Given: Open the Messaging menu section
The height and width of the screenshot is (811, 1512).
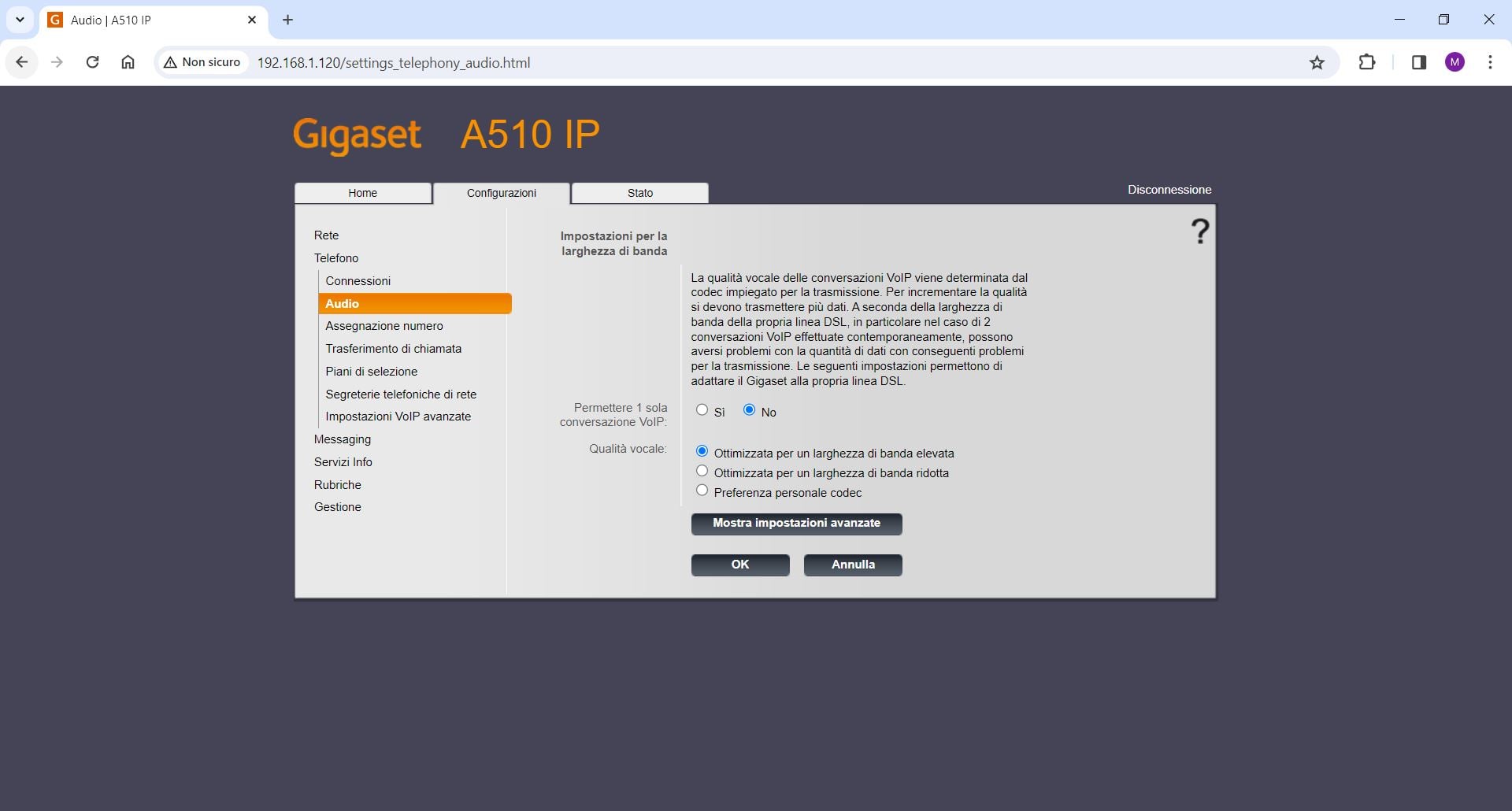Looking at the screenshot, I should [x=343, y=439].
